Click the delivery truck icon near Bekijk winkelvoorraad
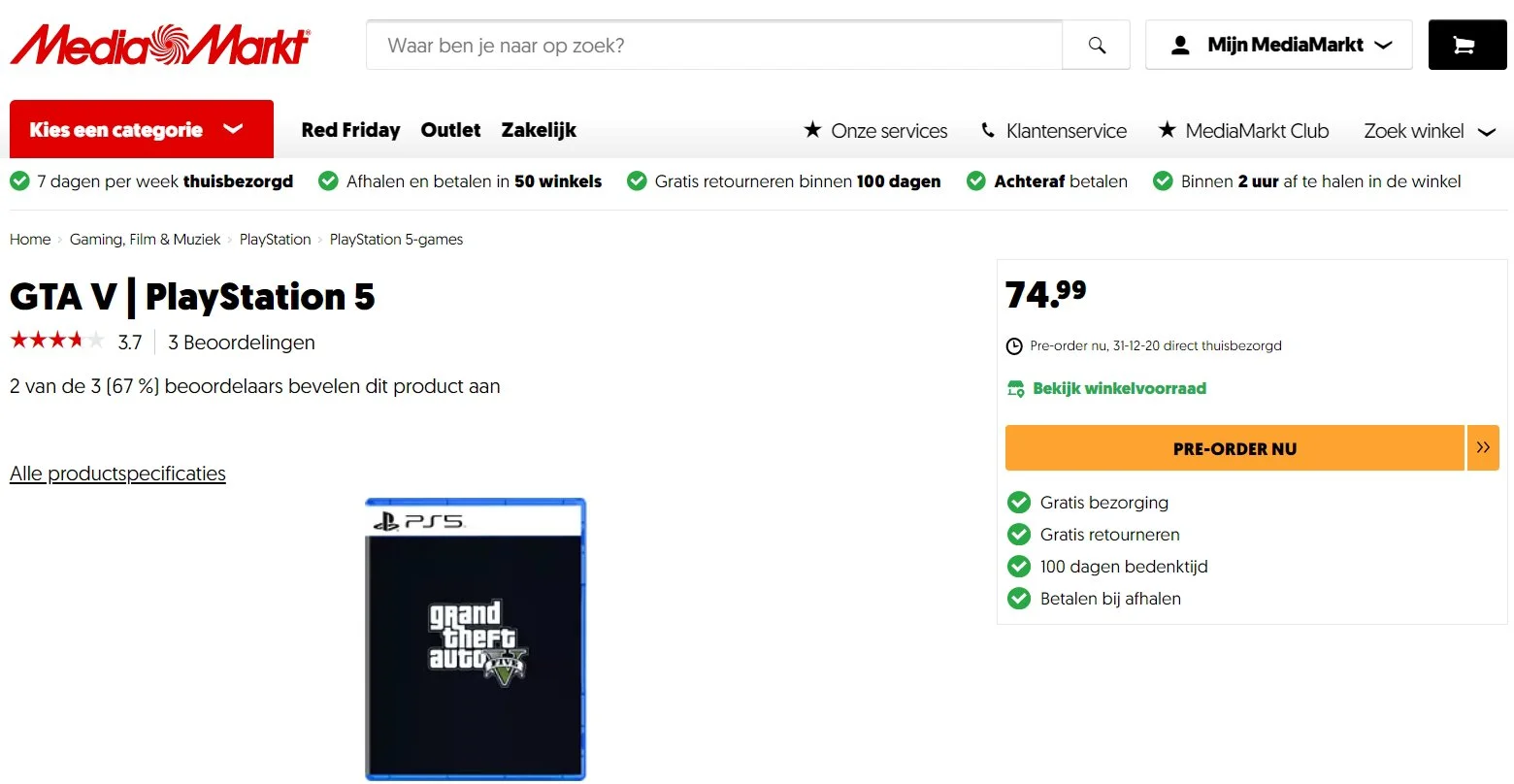The width and height of the screenshot is (1514, 784). click(1015, 388)
